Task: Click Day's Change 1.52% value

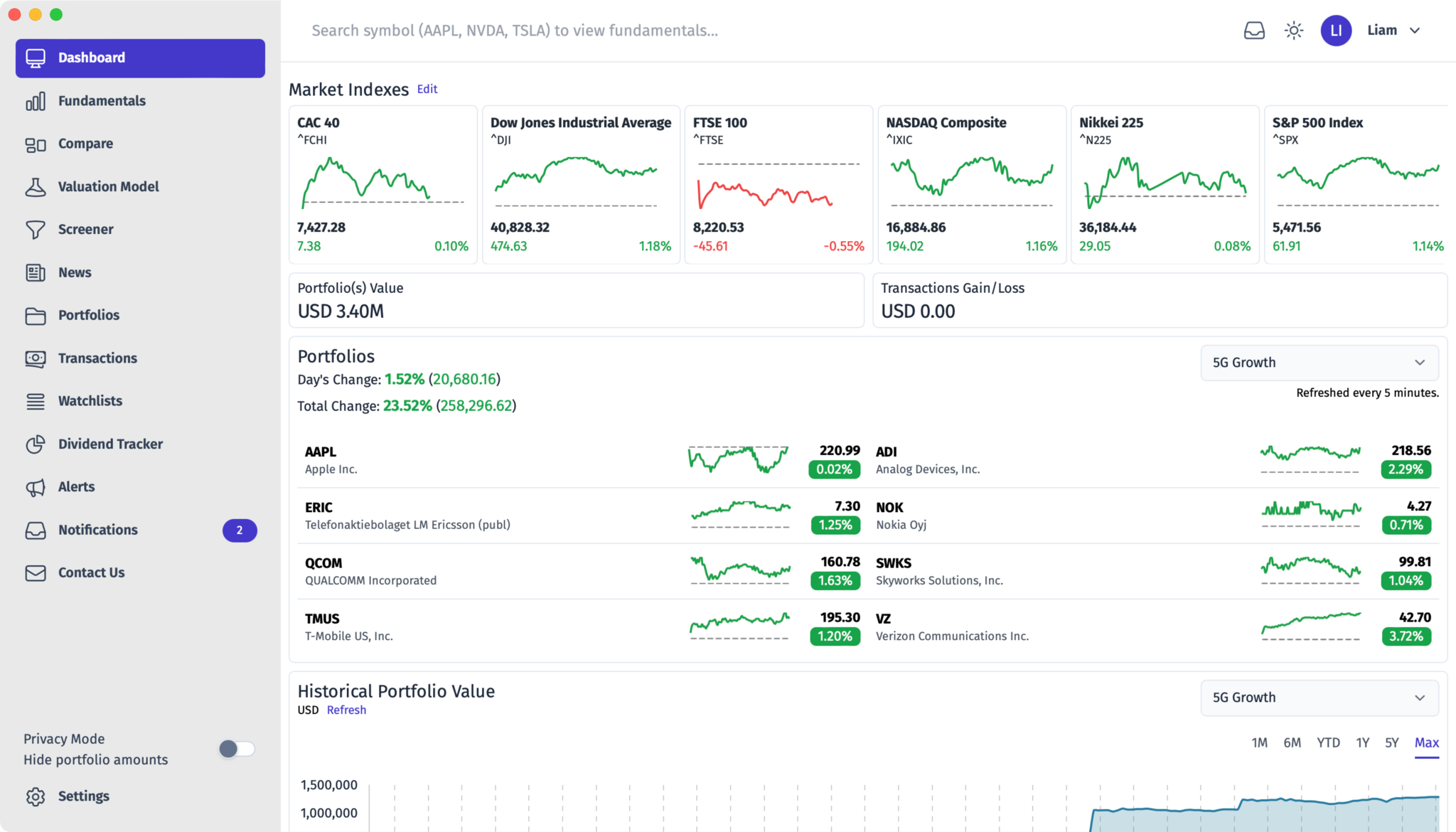Action: coord(404,380)
